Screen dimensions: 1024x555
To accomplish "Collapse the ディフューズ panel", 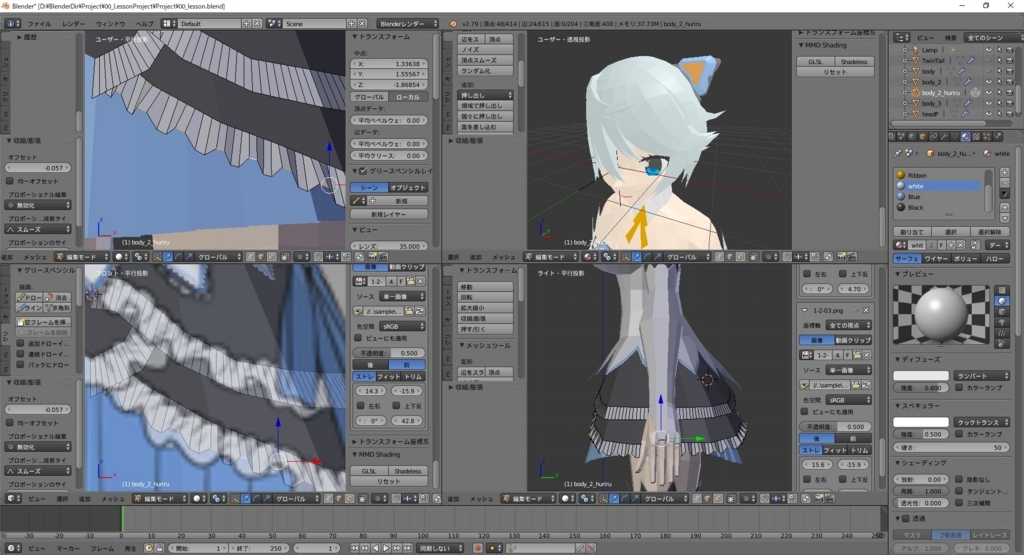I will (920, 360).
